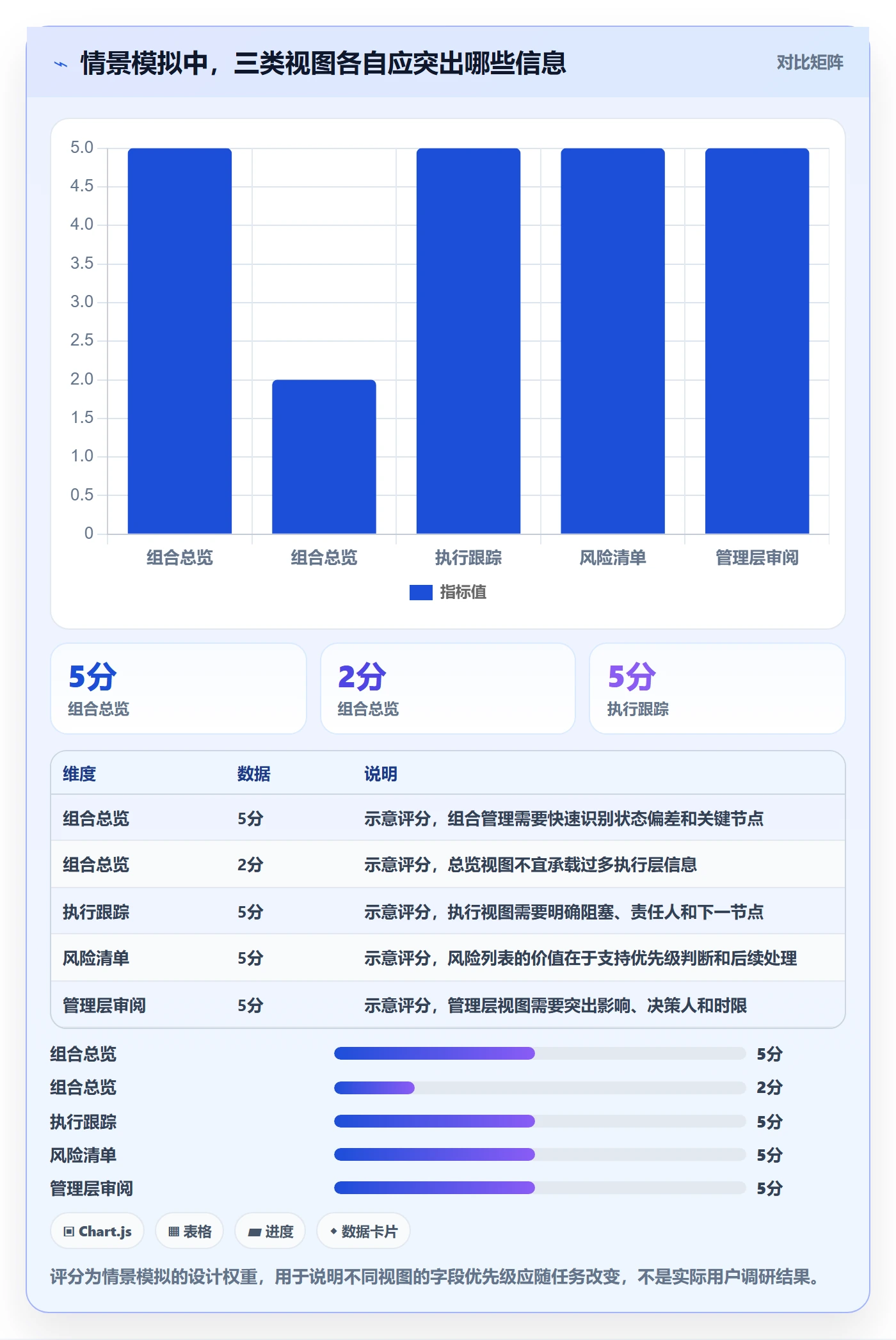Click the lightning icon beside the title

(60, 64)
